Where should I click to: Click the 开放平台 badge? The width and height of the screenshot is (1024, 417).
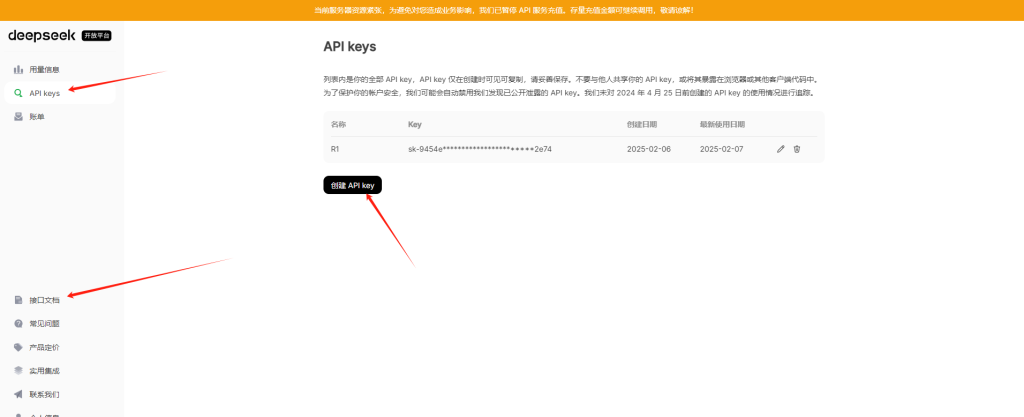click(x=97, y=36)
